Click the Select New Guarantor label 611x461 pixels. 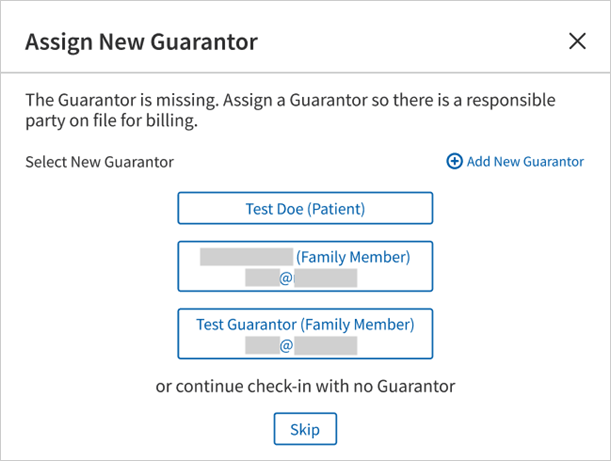click(100, 161)
